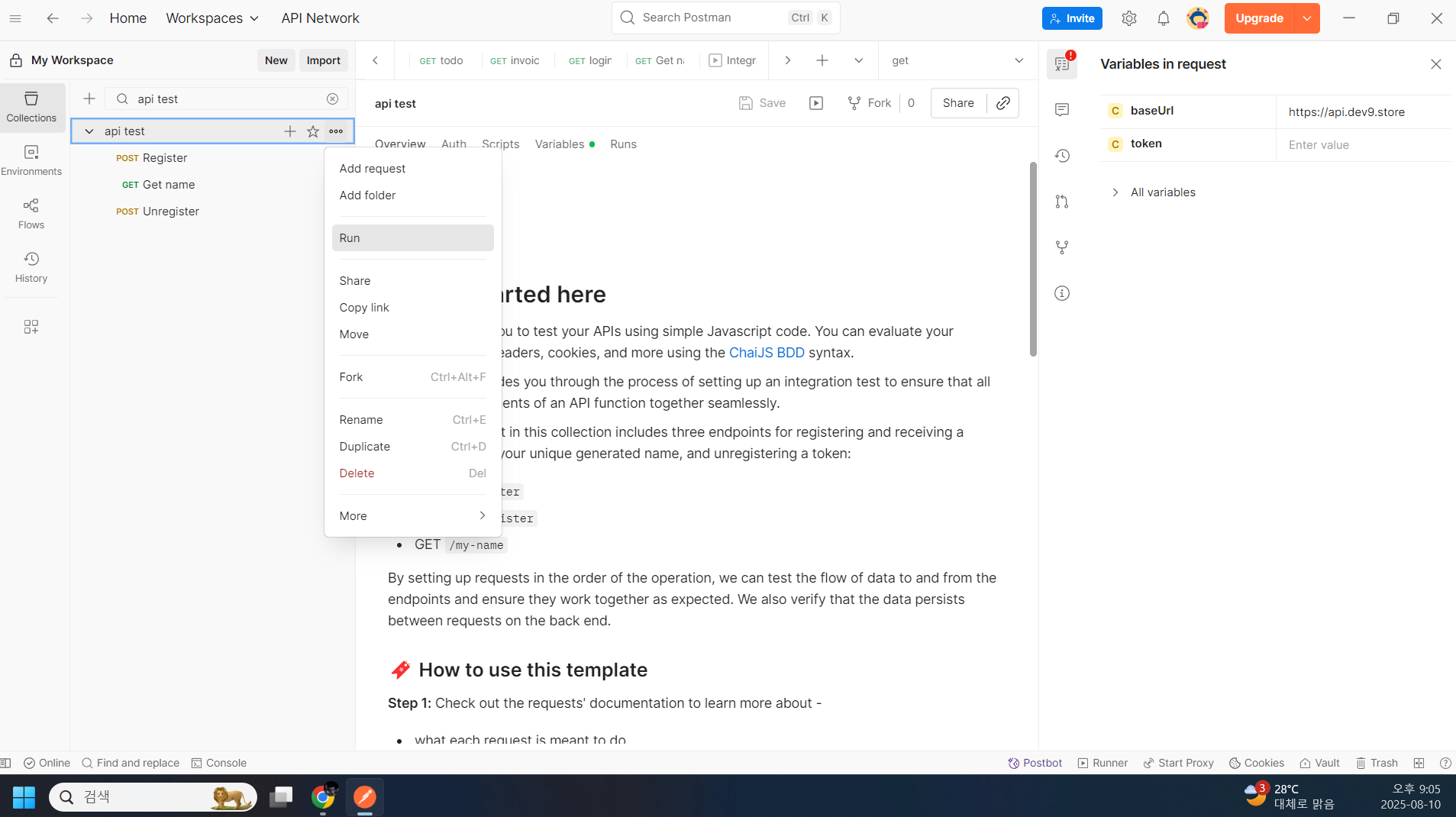Star the api test collection
Viewport: 1456px width, 817px height.
(313, 131)
